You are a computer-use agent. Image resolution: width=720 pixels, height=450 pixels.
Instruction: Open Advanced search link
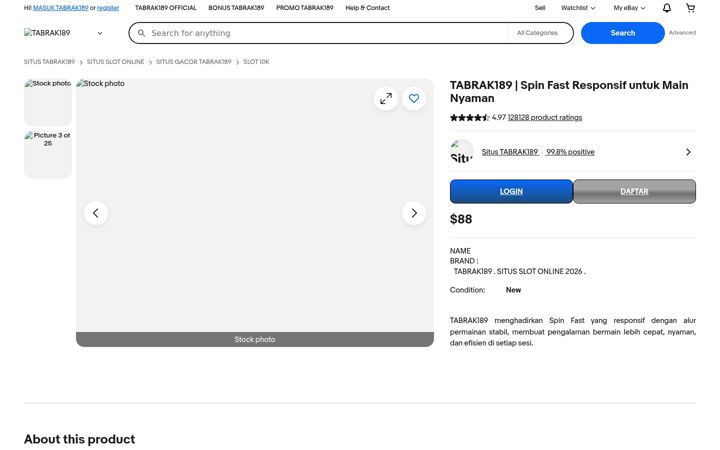pos(682,33)
